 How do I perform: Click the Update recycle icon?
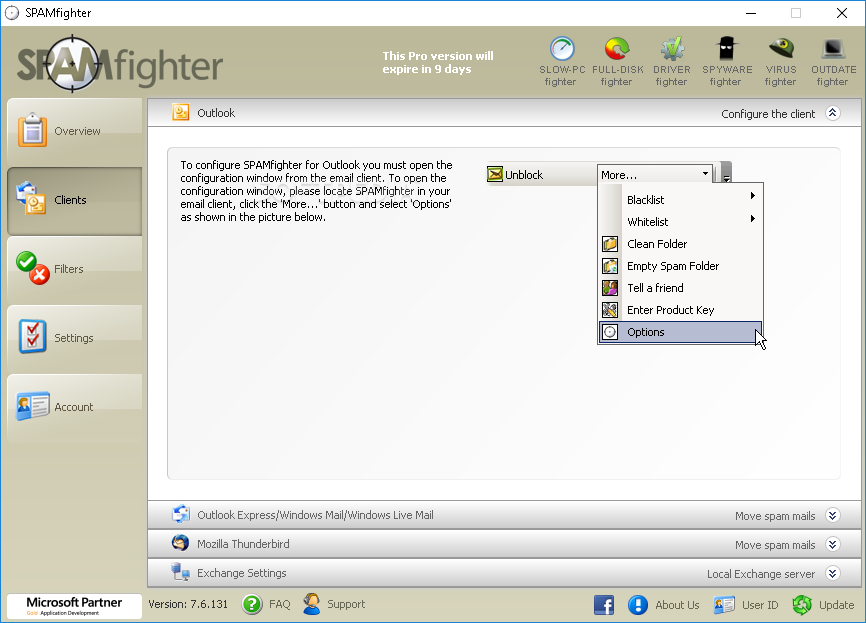click(802, 605)
